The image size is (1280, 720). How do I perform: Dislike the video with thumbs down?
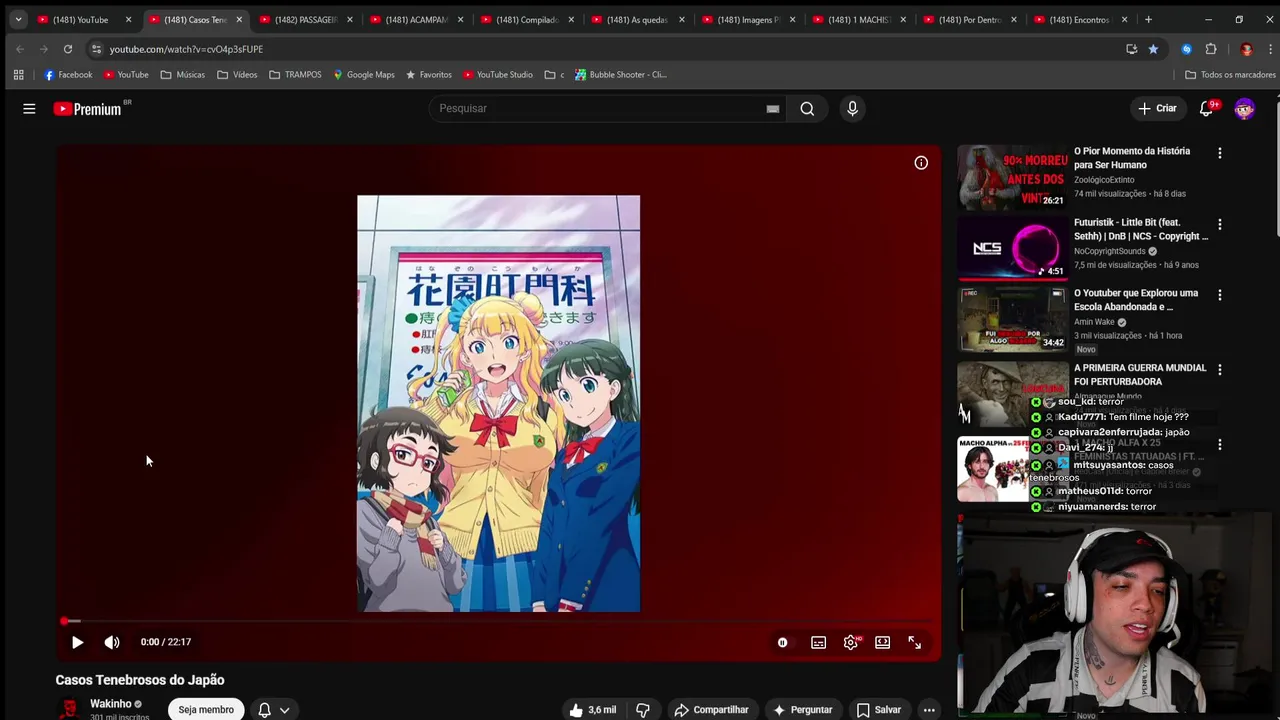click(x=643, y=710)
